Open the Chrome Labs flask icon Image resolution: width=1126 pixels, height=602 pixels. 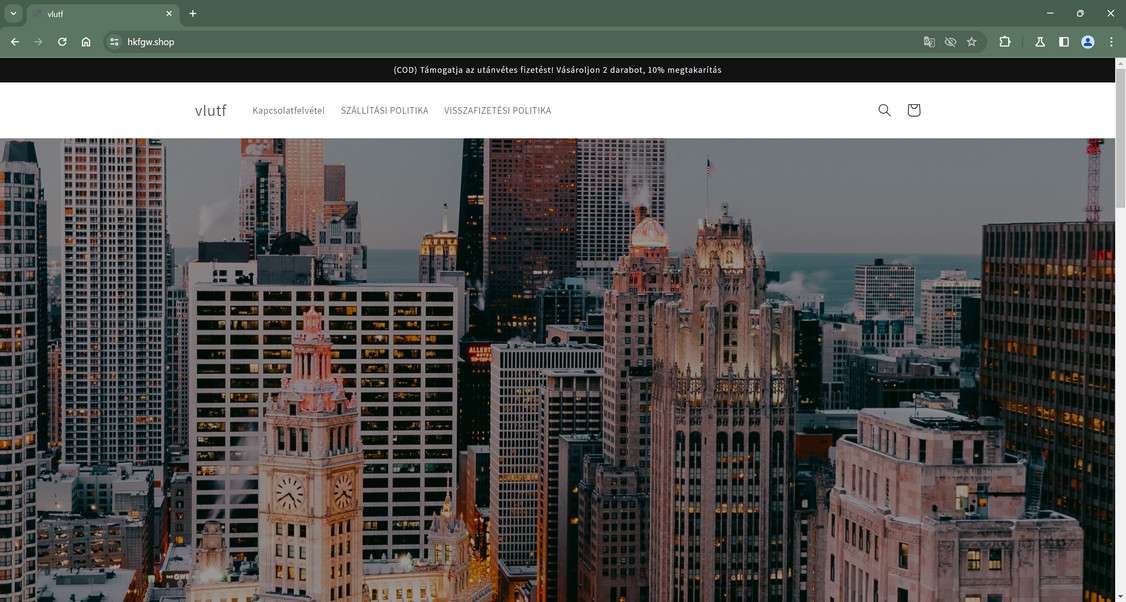pyautogui.click(x=1040, y=42)
